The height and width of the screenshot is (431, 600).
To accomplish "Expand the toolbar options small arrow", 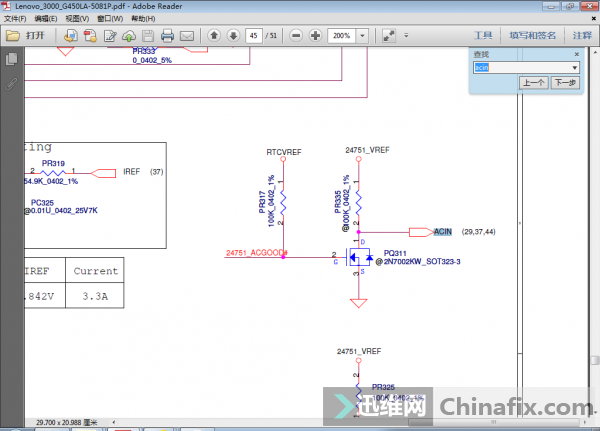I will tap(406, 35).
